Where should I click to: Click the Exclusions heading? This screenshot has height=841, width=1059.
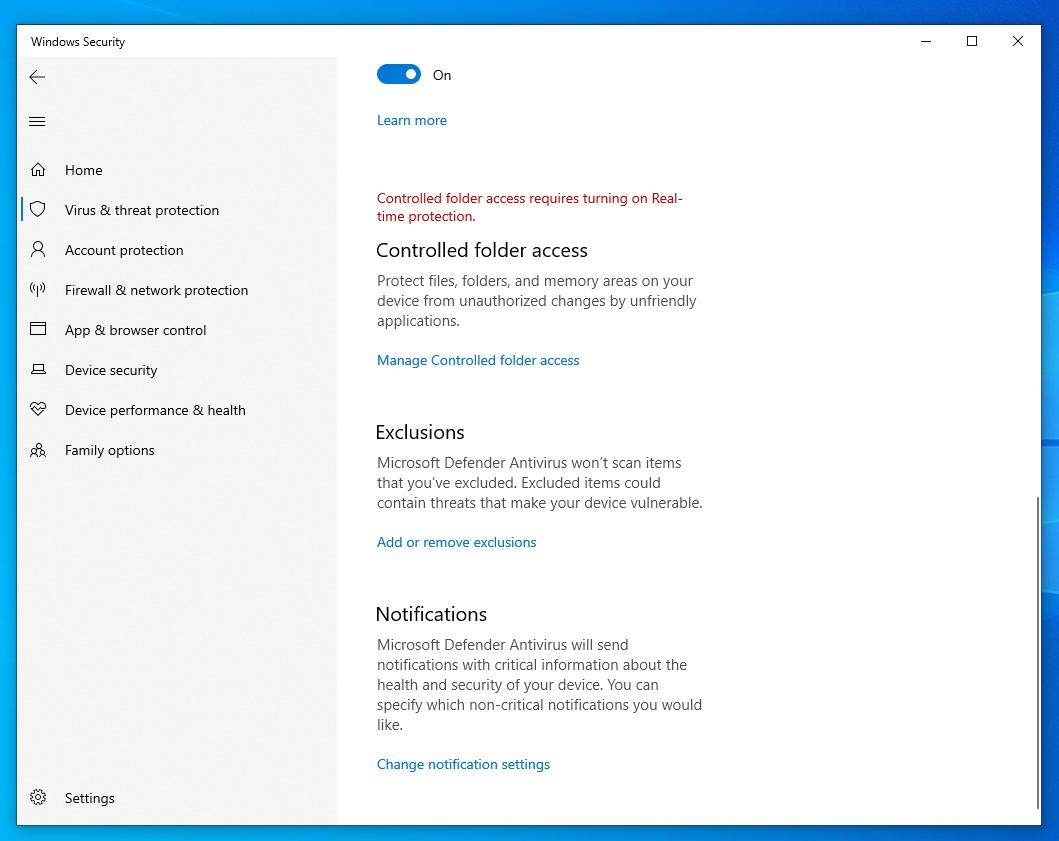(420, 432)
